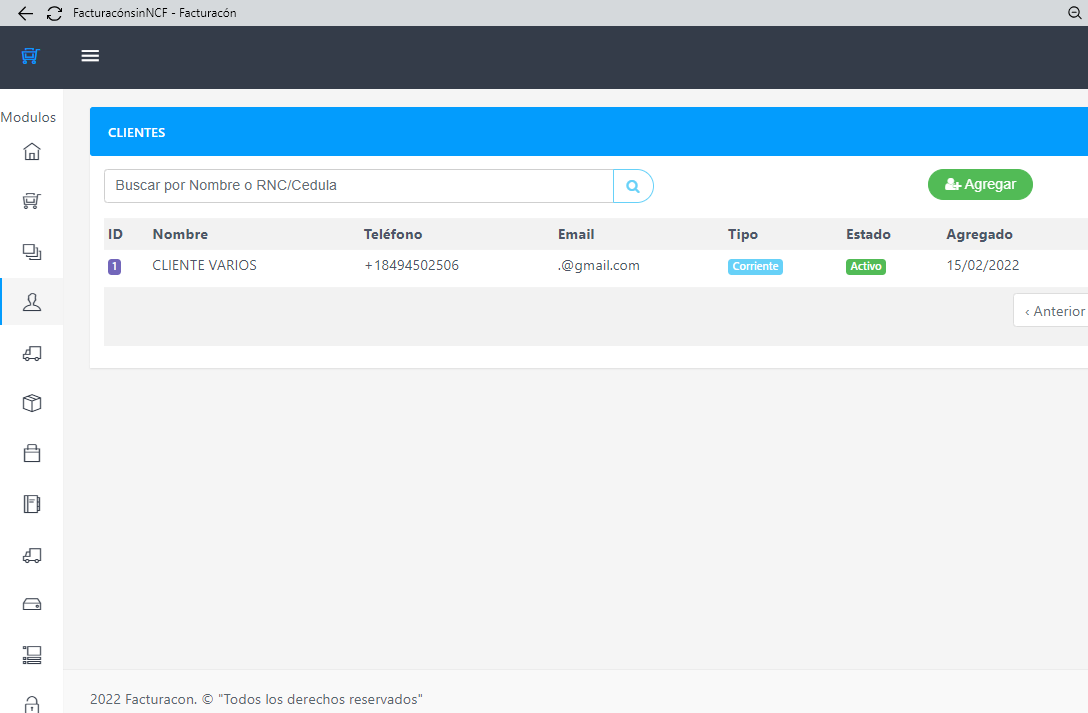Viewport: 1088px width, 713px height.
Task: Click the FacturacónsinNCF - Facturacón page title
Action: click(155, 13)
